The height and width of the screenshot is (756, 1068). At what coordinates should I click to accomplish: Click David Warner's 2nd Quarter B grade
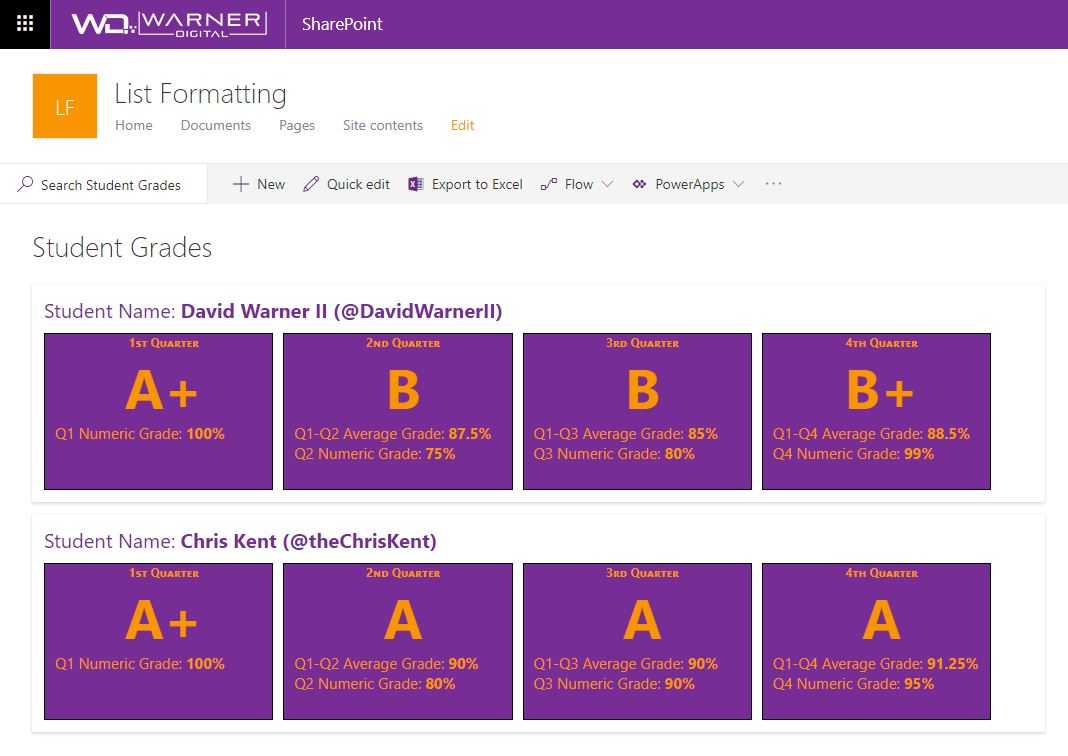tap(403, 391)
